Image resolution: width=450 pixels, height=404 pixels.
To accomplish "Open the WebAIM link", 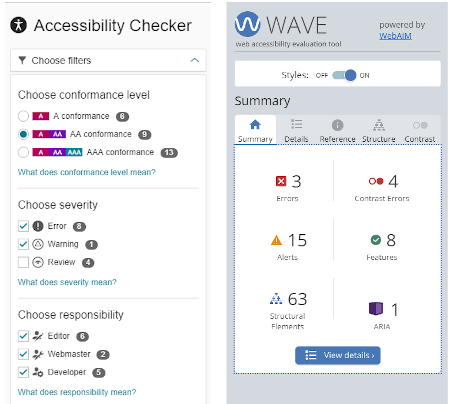I will tap(395, 36).
